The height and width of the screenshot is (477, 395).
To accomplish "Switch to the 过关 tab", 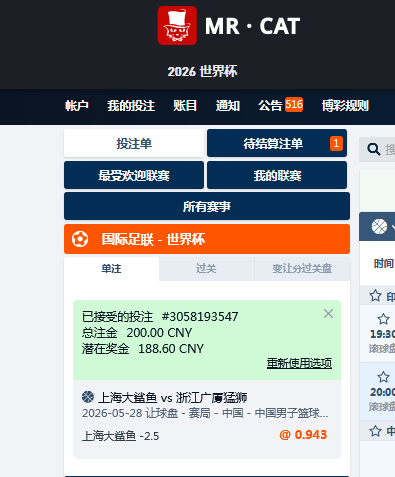I will [206, 269].
